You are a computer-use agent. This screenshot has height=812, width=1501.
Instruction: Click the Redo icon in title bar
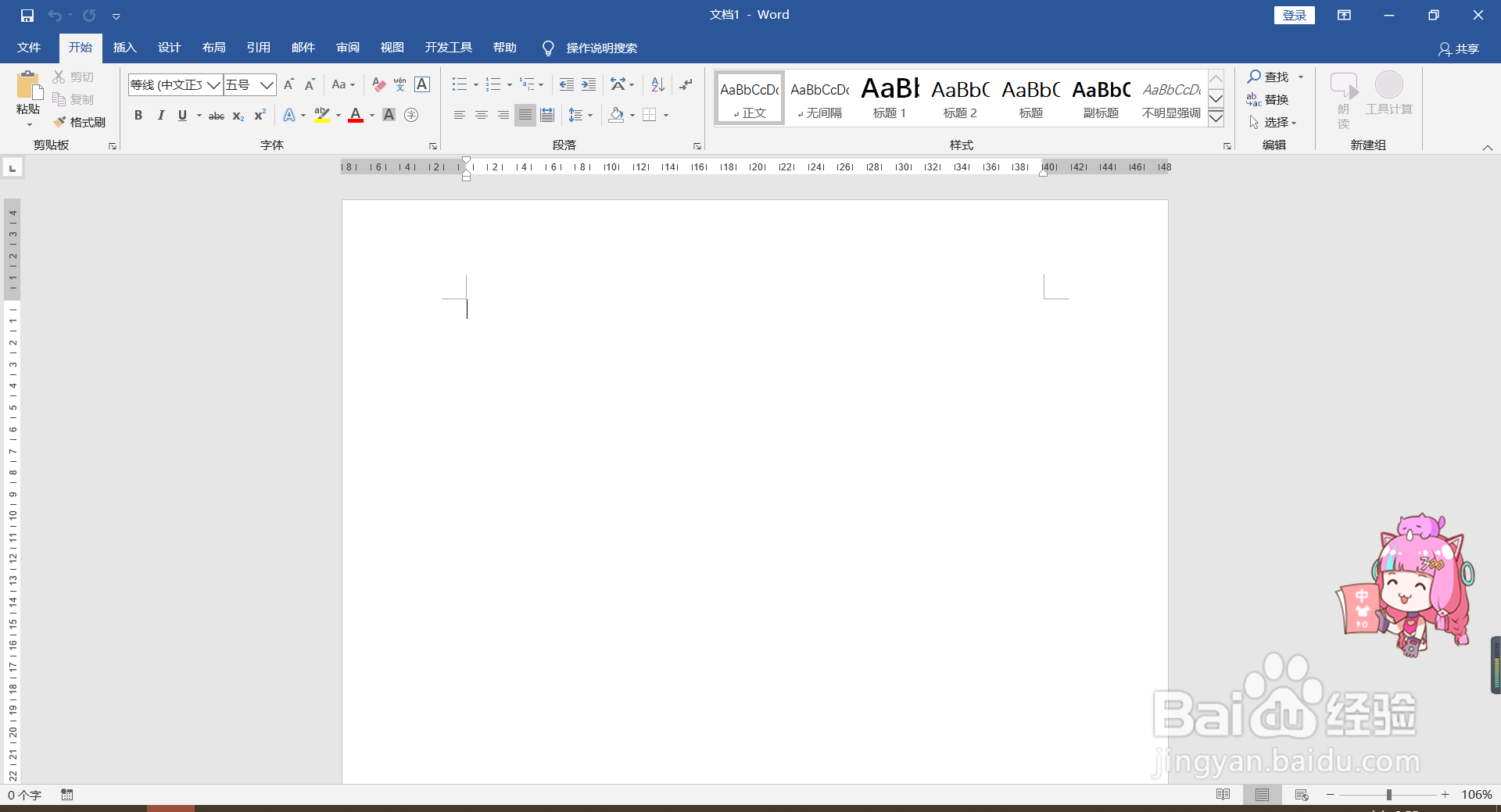tap(89, 15)
